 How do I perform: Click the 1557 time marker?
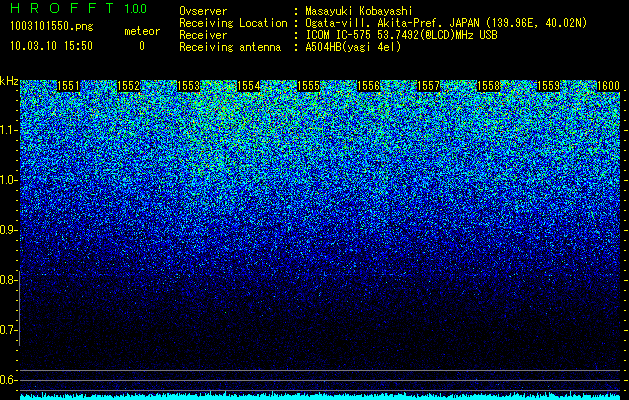tap(428, 86)
